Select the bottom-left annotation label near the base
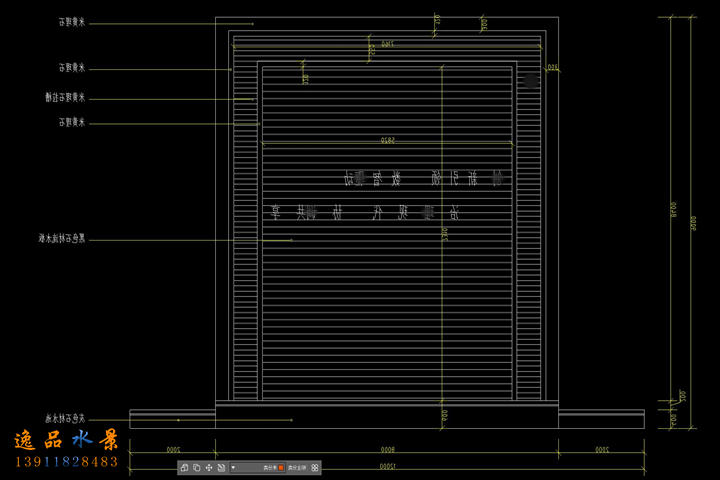 tap(68, 418)
